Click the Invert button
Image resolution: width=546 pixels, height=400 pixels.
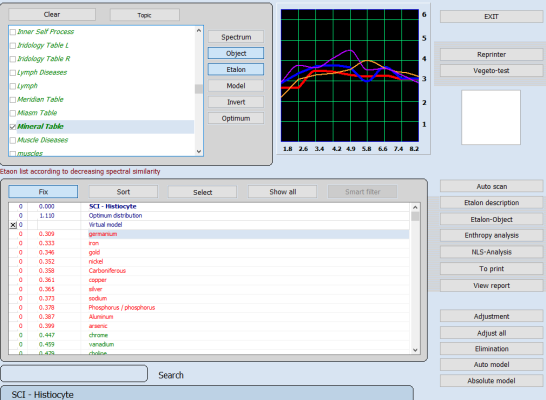point(236,102)
